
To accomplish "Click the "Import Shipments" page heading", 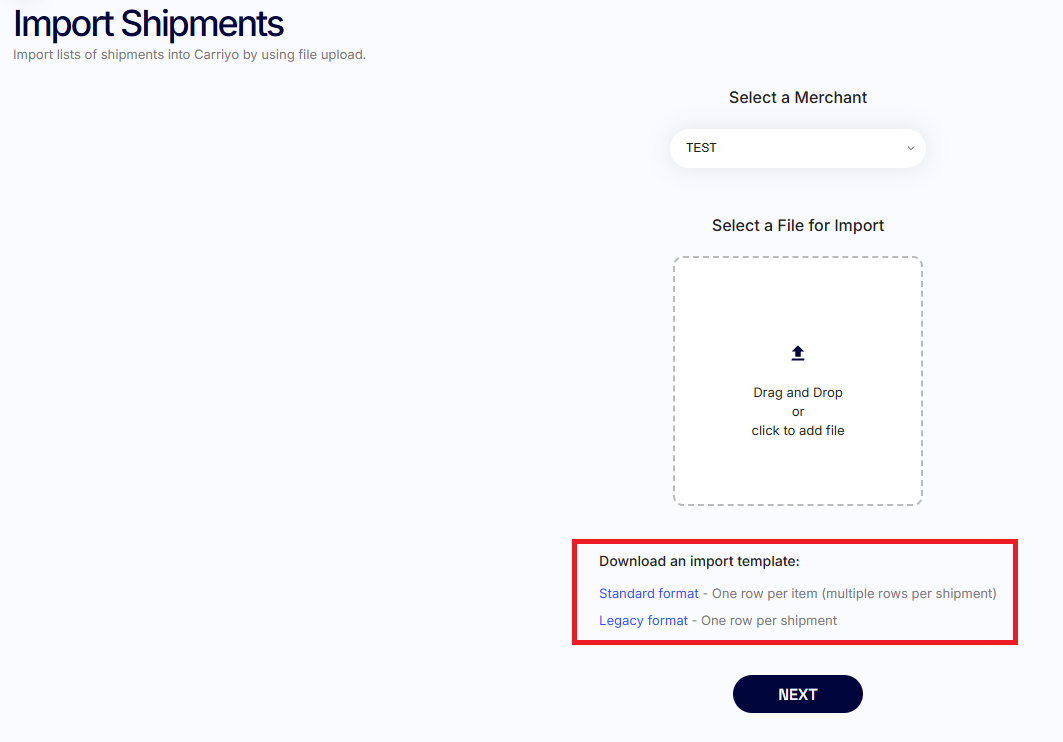I will (x=148, y=23).
